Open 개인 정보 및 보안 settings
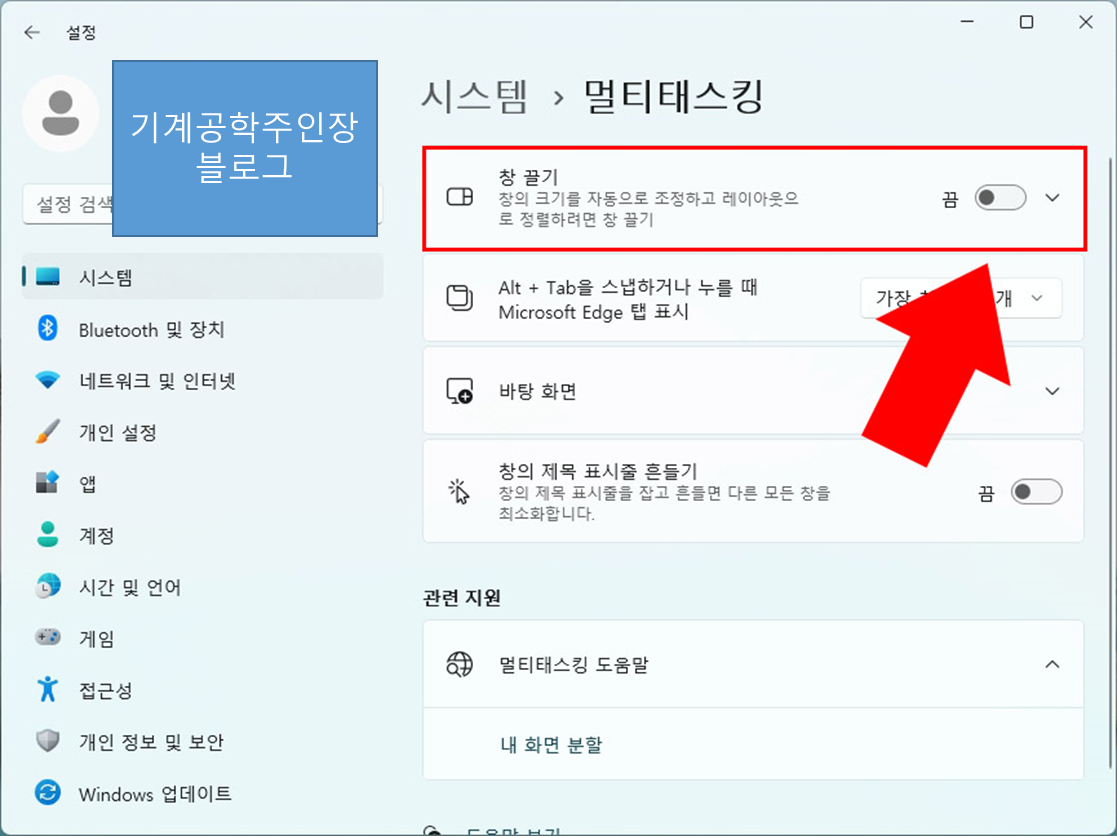 pos(203,741)
